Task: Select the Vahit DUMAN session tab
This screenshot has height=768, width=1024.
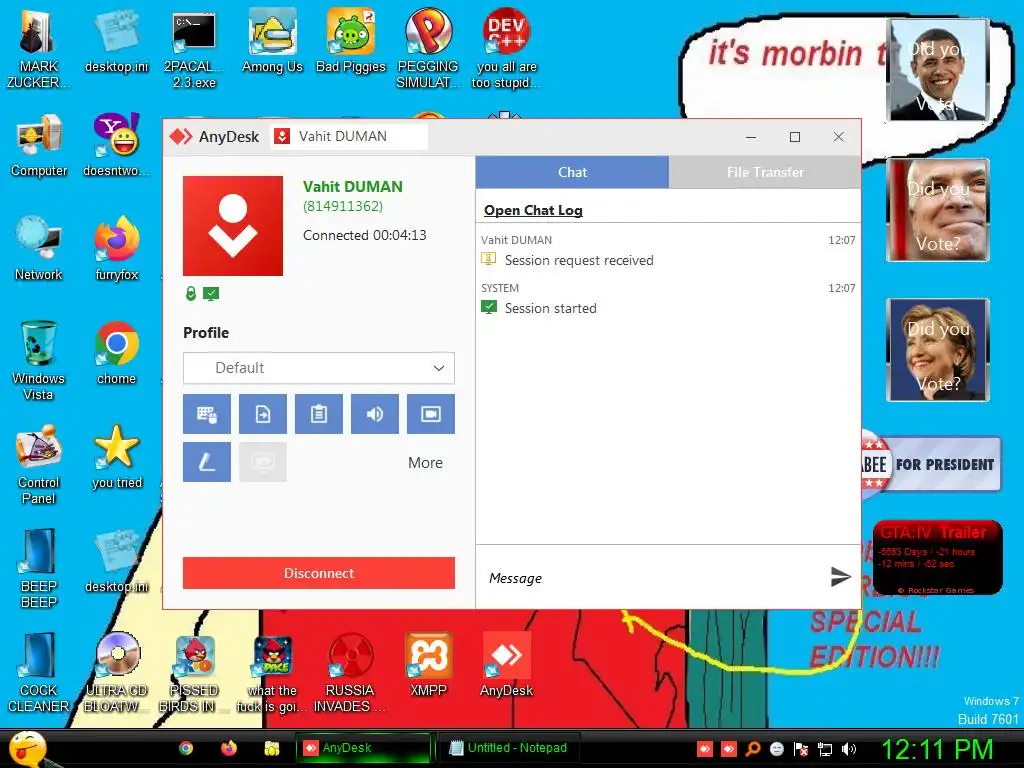Action: click(349, 136)
